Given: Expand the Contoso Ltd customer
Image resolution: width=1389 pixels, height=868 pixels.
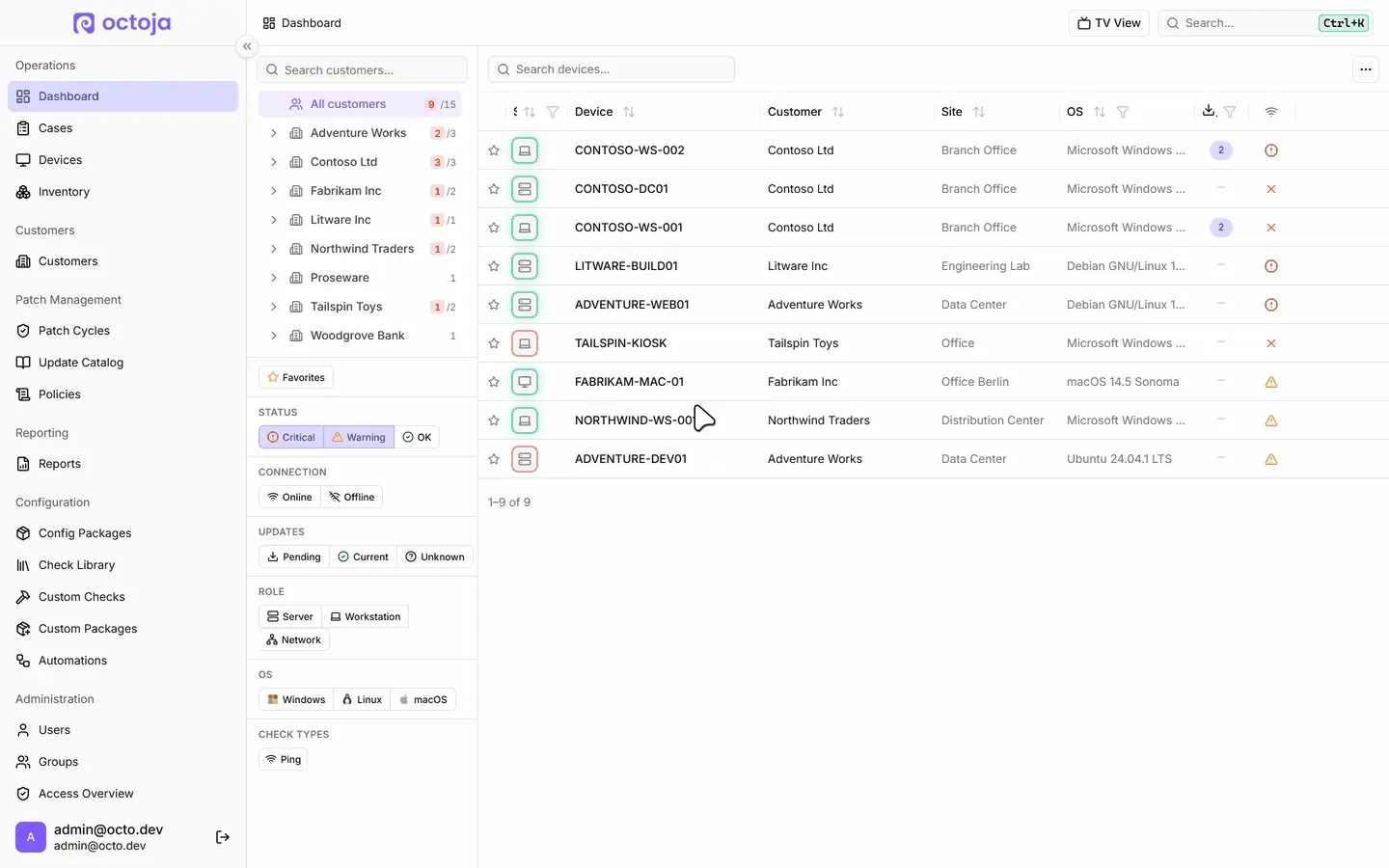Looking at the screenshot, I should 274,162.
